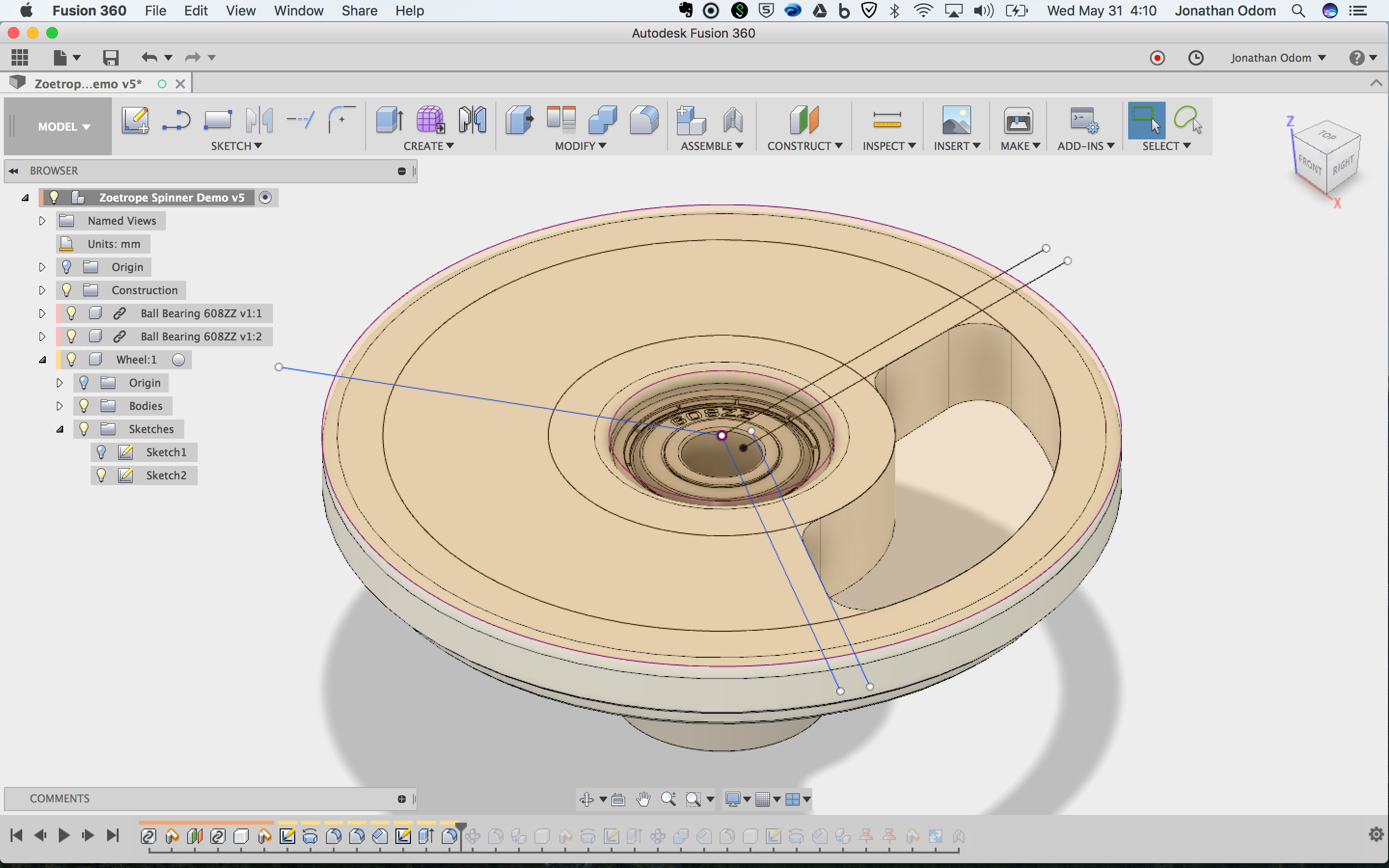Open the MODEL workspace switcher

[x=63, y=126]
